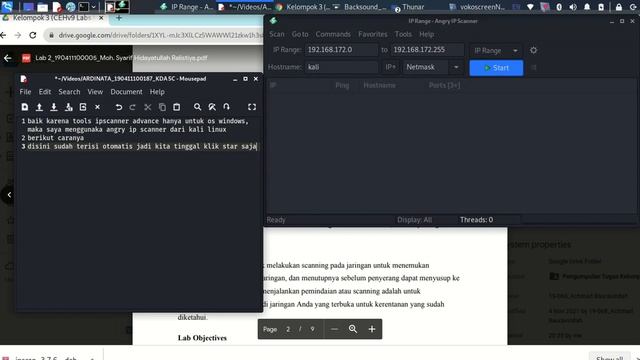Viewport: 640px width, 360px height.
Task: Open Find using Mousepad magnifier icon
Action: coord(197,107)
